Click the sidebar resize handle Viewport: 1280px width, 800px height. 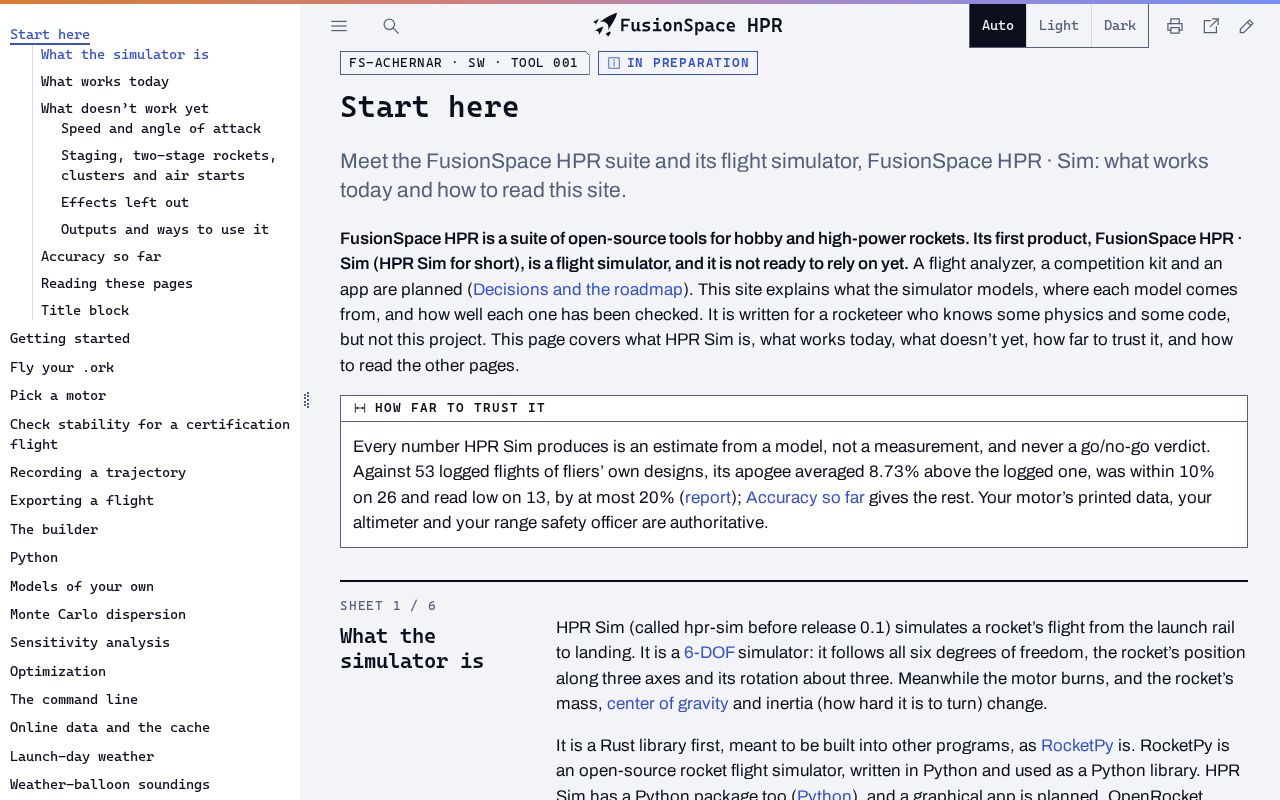click(x=306, y=400)
